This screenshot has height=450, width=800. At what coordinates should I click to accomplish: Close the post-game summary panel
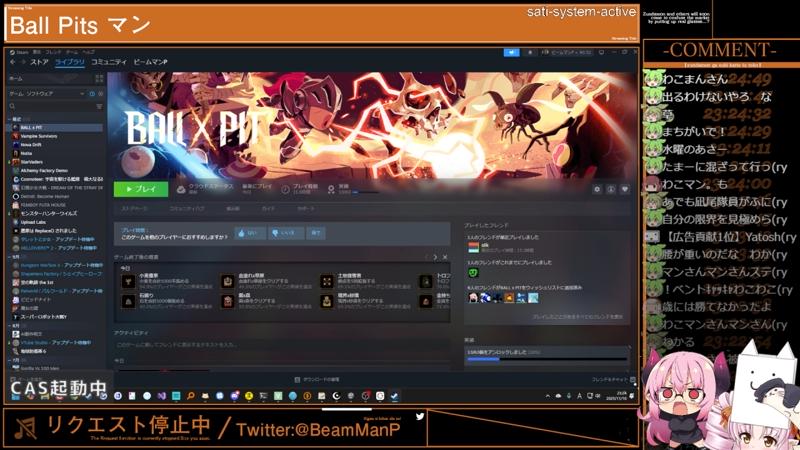(x=445, y=257)
